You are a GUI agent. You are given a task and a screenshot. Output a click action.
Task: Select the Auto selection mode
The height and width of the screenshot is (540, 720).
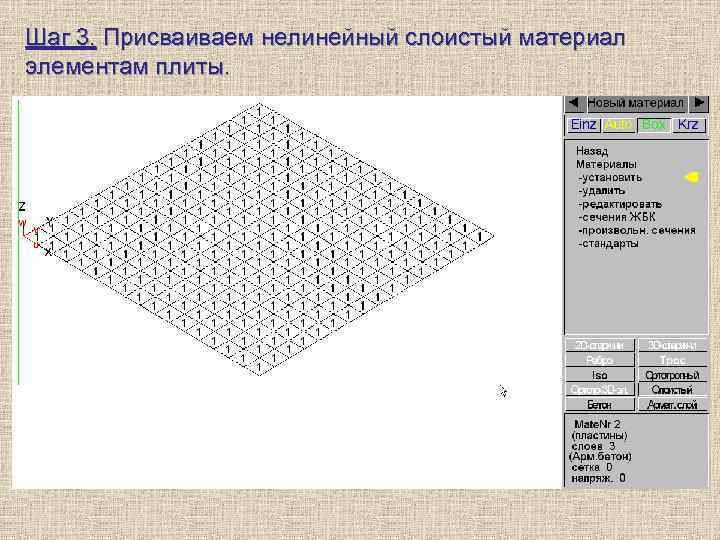pyautogui.click(x=618, y=125)
